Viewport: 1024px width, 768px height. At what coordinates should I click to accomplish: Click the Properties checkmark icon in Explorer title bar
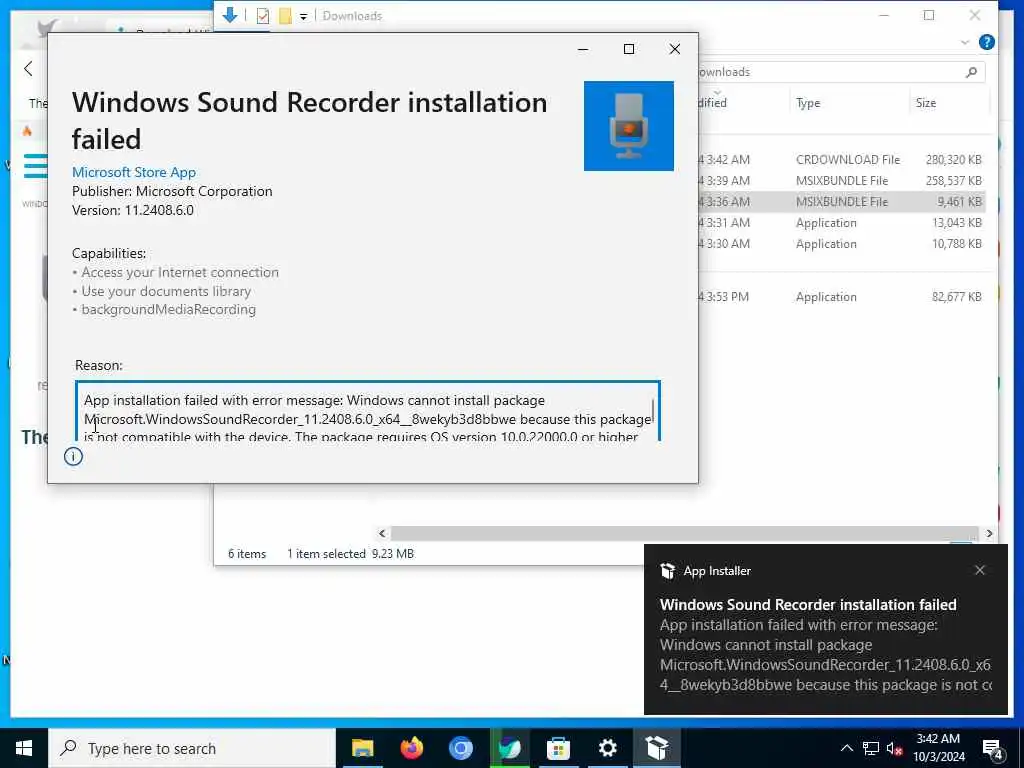[263, 16]
